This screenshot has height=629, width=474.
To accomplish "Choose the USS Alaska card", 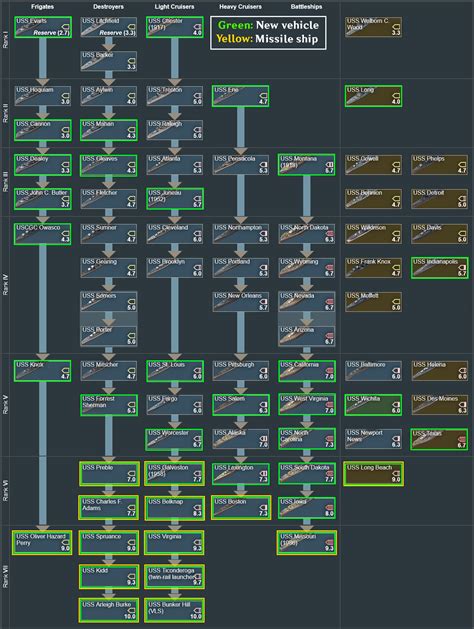I will [241, 439].
